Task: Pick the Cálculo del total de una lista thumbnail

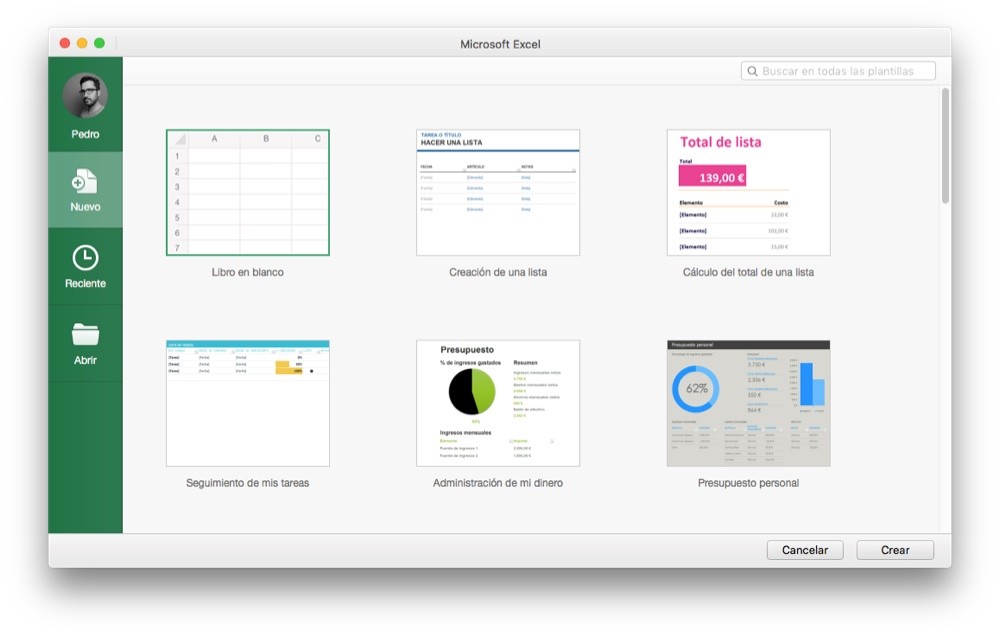Action: [x=748, y=193]
